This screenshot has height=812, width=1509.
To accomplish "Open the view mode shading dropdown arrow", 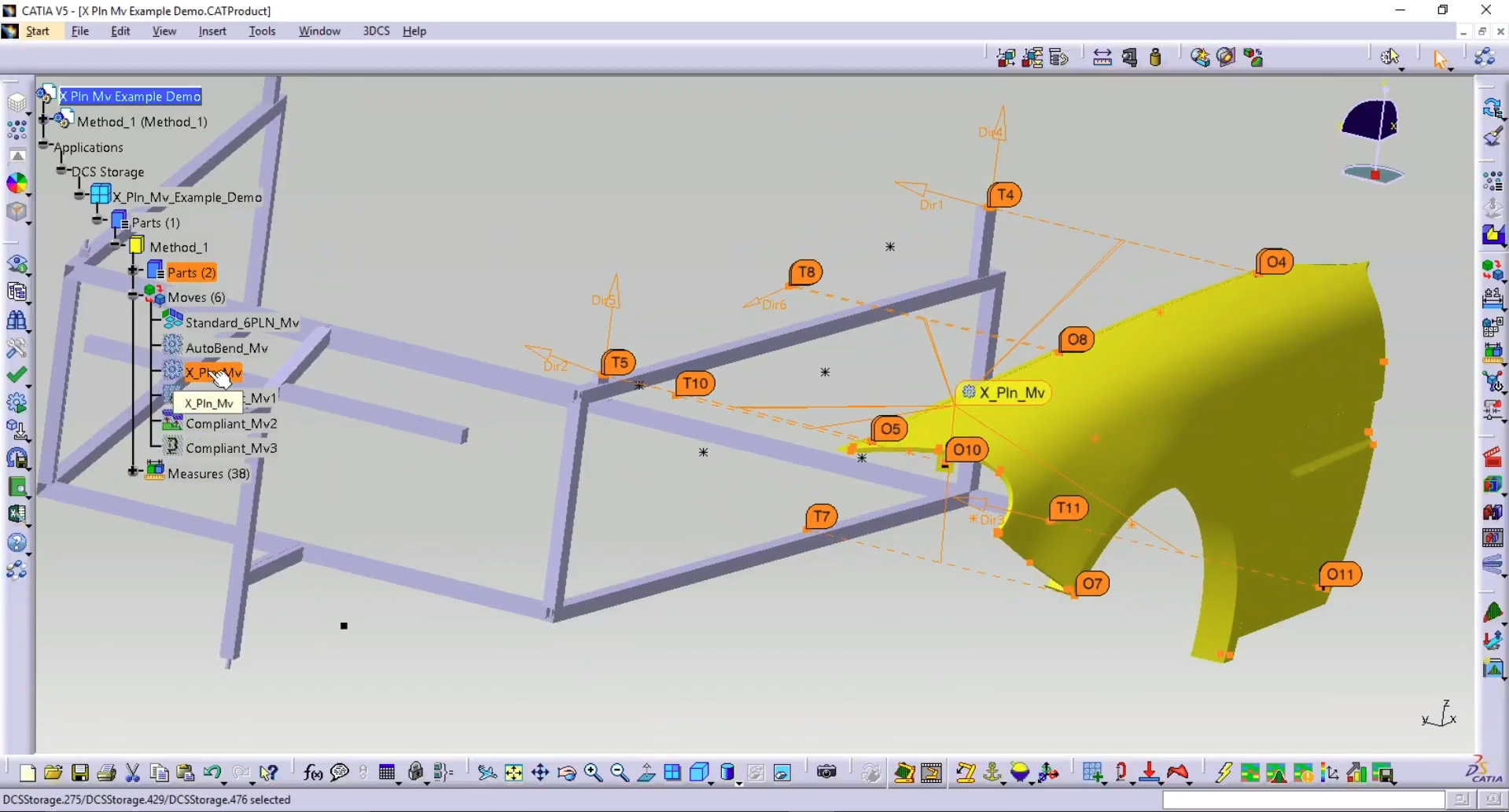I will [738, 782].
